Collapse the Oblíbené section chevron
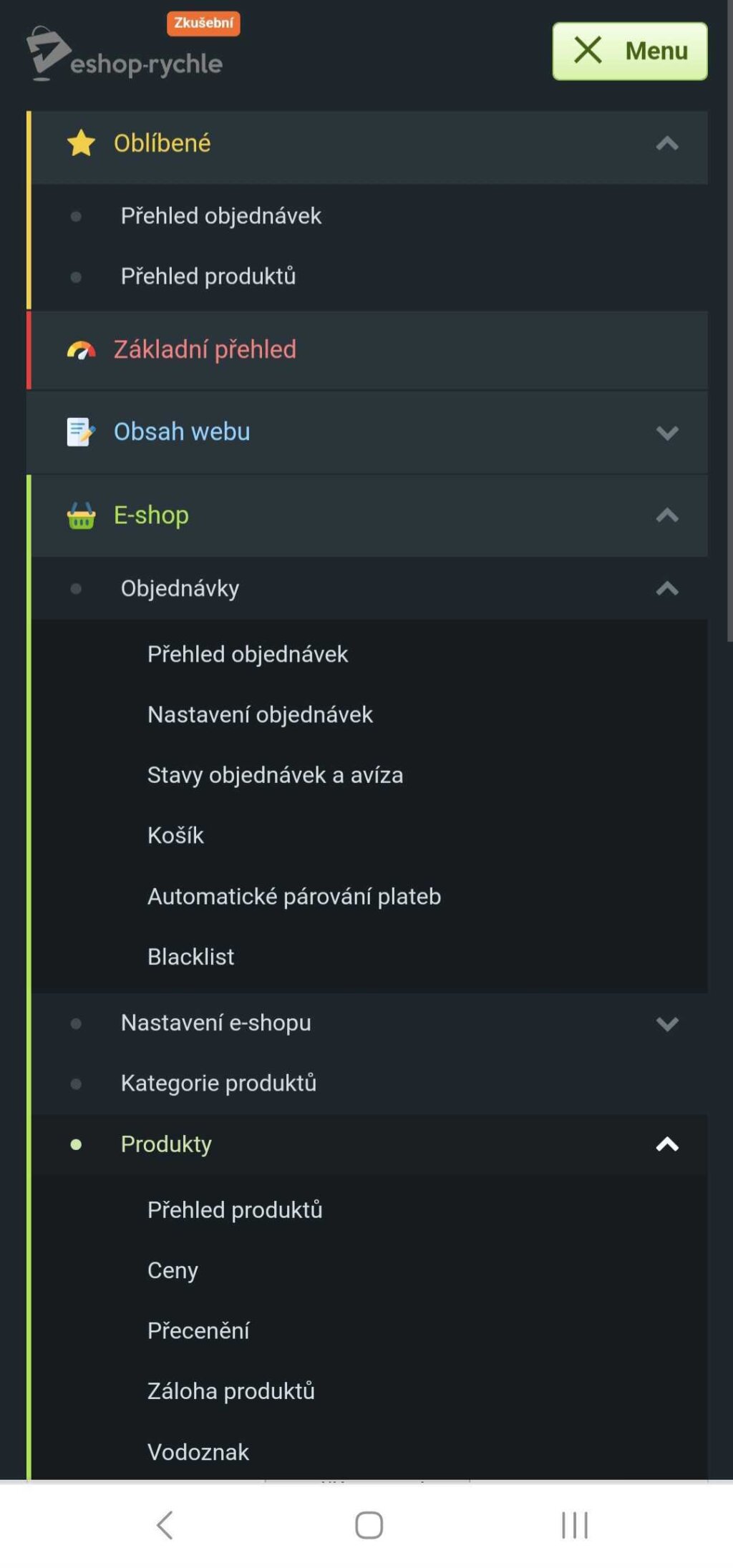 (x=667, y=143)
